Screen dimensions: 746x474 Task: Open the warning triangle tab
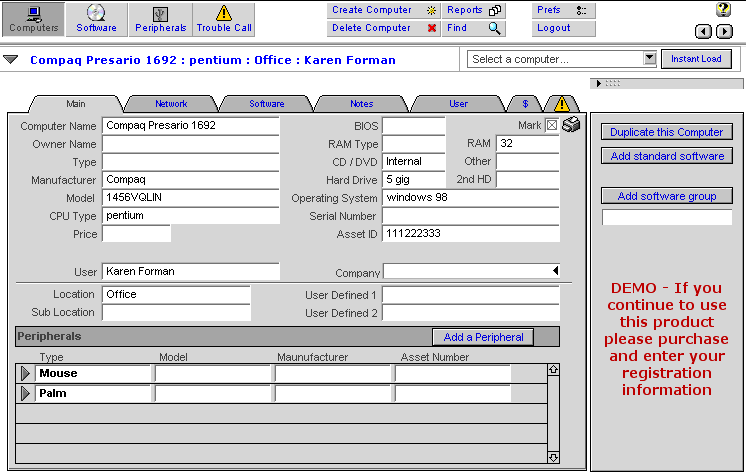coord(561,104)
